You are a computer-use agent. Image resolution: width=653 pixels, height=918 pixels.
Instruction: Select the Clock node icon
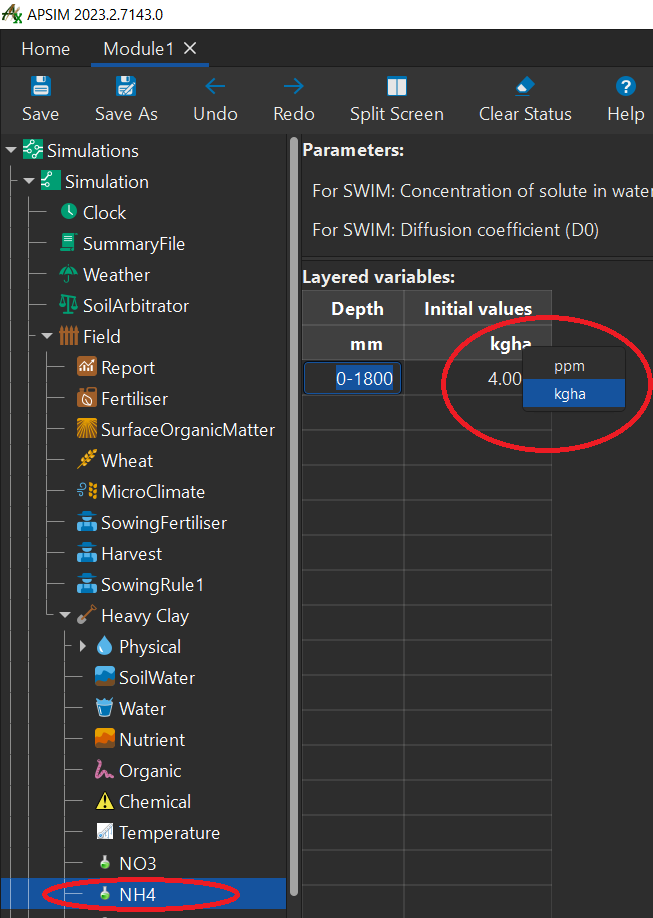(x=69, y=211)
